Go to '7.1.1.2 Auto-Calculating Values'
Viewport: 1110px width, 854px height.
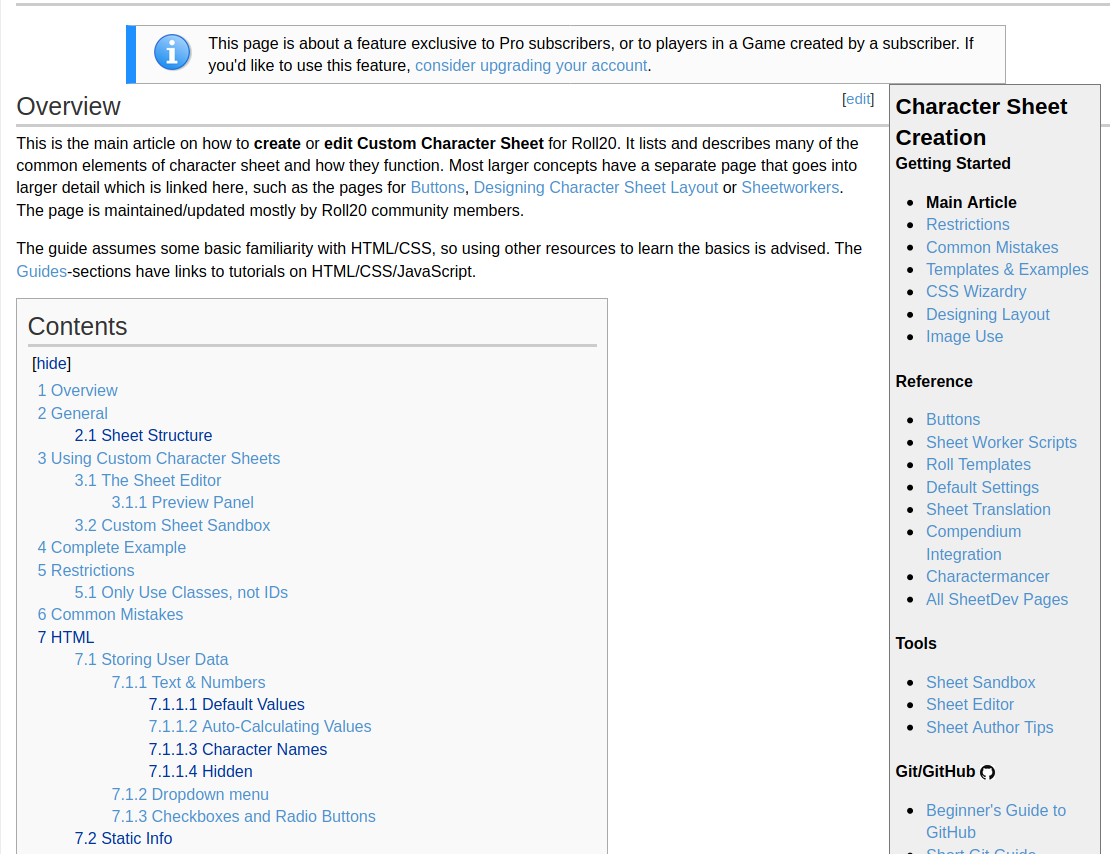260,727
